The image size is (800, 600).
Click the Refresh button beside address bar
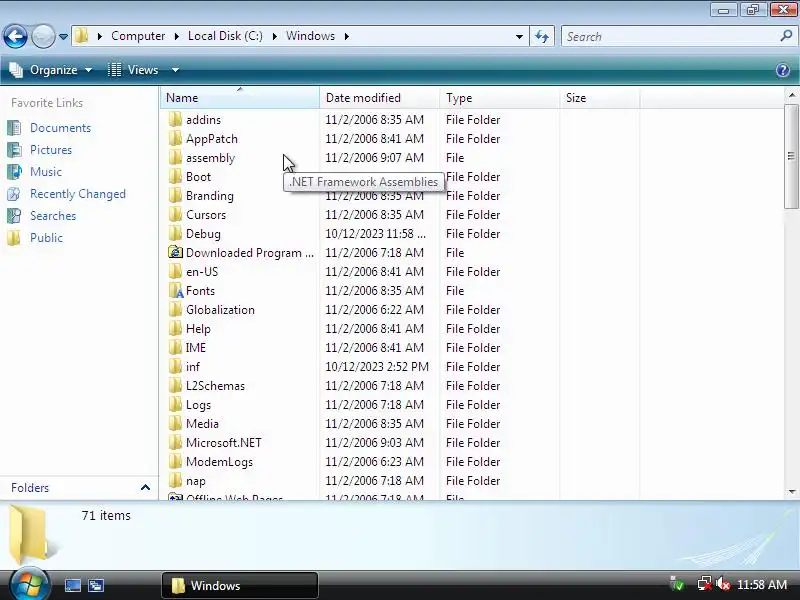point(542,36)
